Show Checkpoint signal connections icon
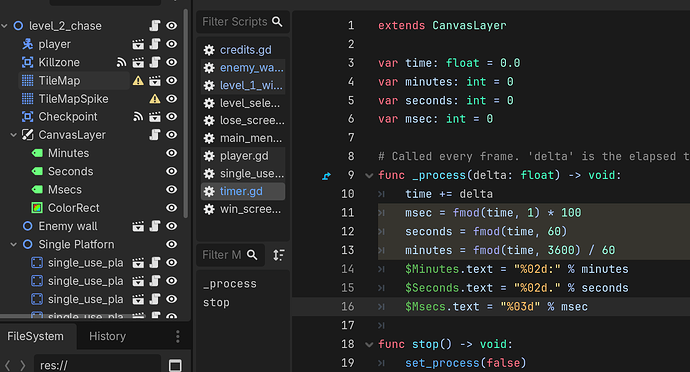The height and width of the screenshot is (372, 690). pos(138,117)
